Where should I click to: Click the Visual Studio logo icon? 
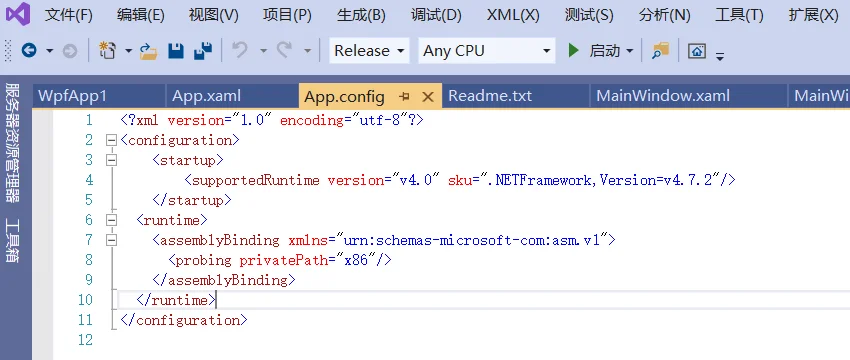click(18, 15)
